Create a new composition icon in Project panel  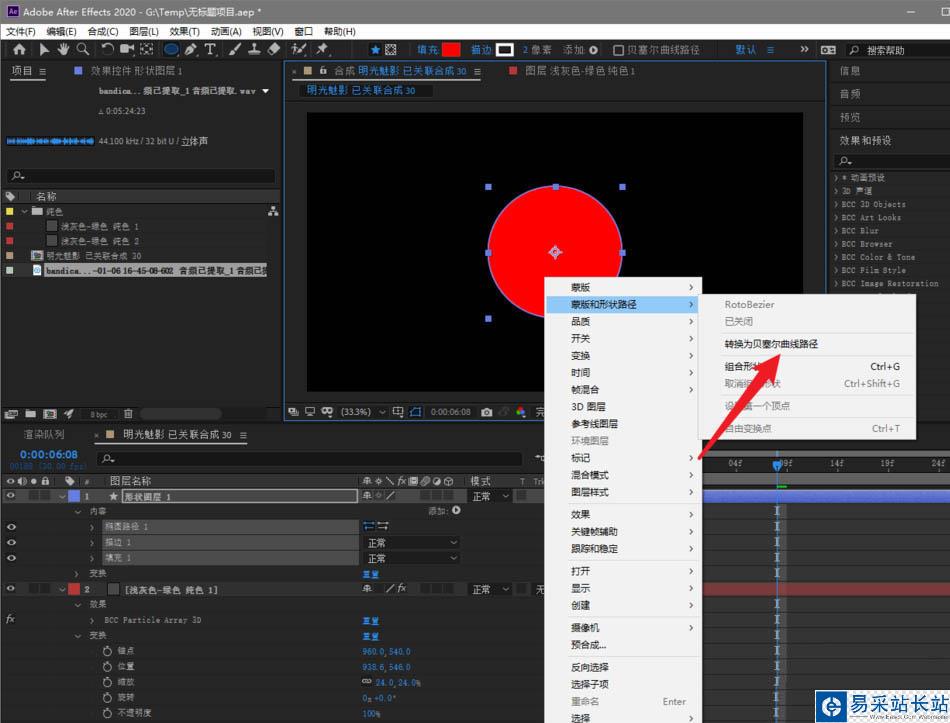tap(50, 415)
